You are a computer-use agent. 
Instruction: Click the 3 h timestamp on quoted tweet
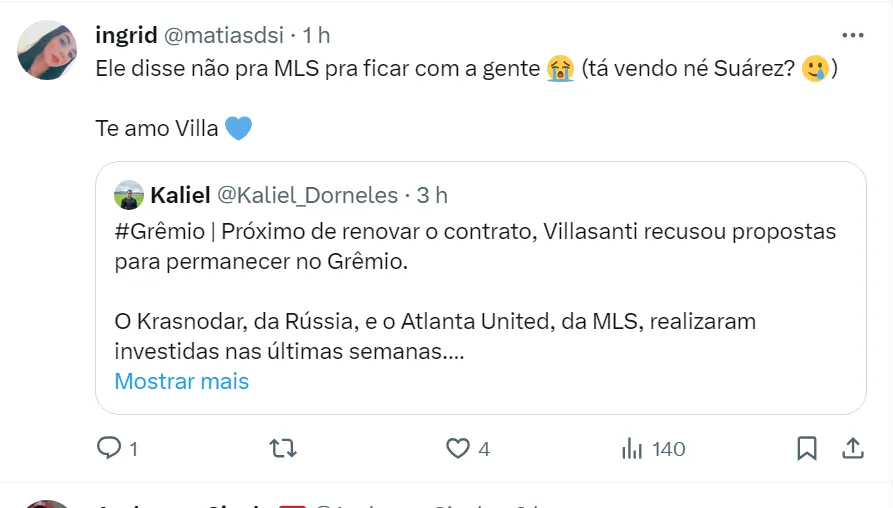(x=433, y=195)
